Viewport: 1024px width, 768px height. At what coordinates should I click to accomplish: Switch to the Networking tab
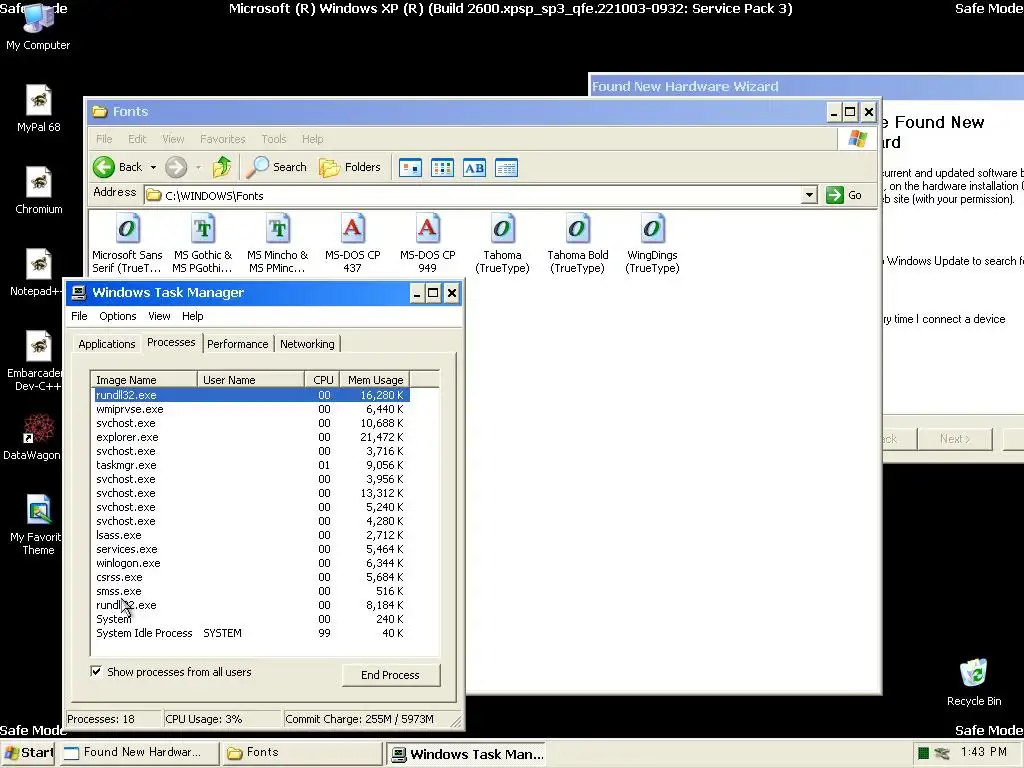point(307,344)
